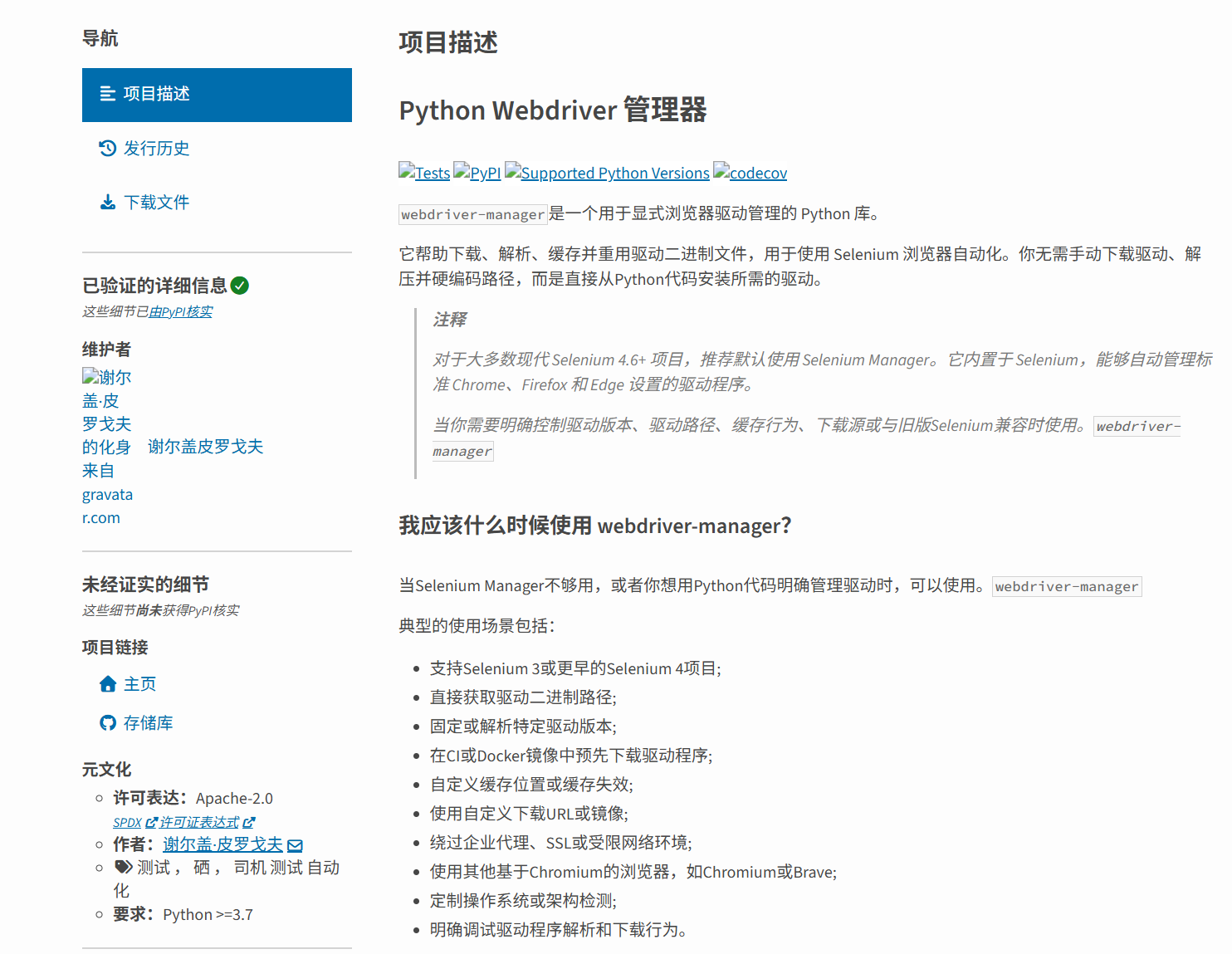Open the 存储库 repository link

[x=148, y=723]
